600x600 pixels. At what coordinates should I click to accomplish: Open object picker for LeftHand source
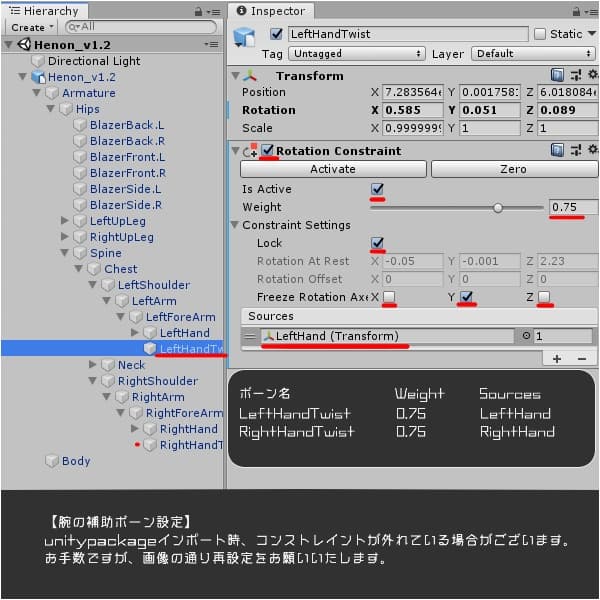(526, 336)
